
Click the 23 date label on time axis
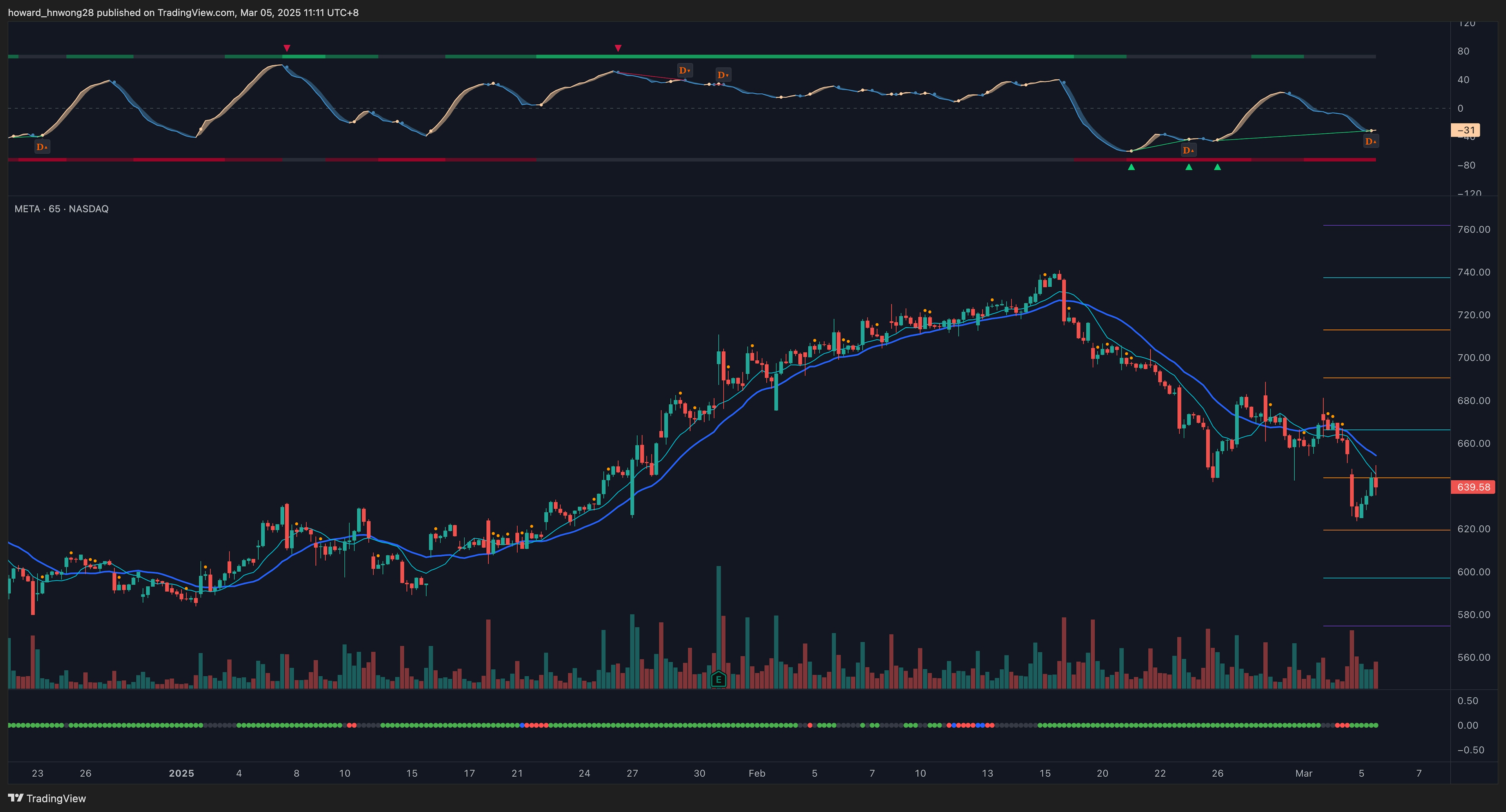(x=37, y=773)
